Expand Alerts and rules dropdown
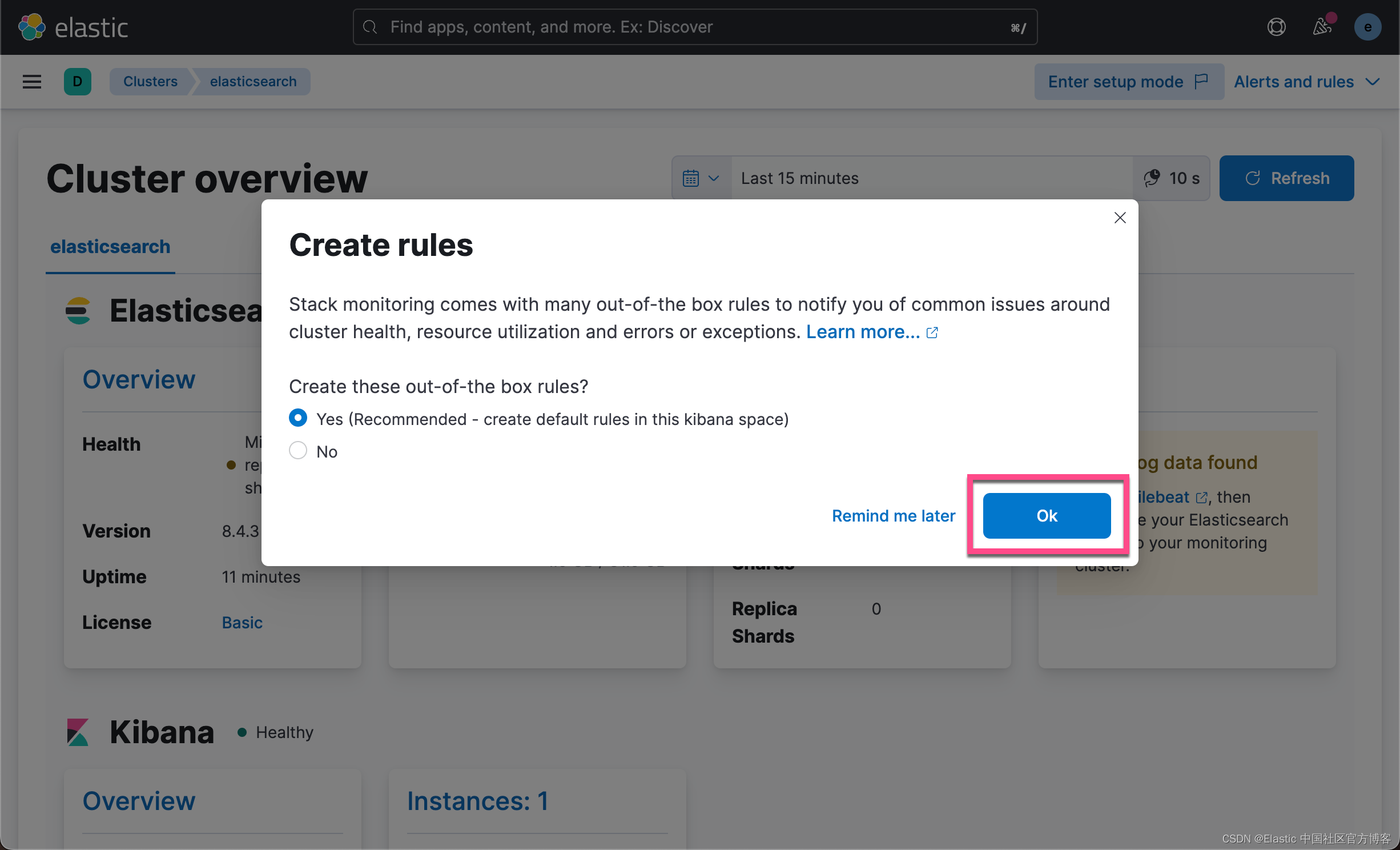The image size is (1400, 850). click(1306, 82)
